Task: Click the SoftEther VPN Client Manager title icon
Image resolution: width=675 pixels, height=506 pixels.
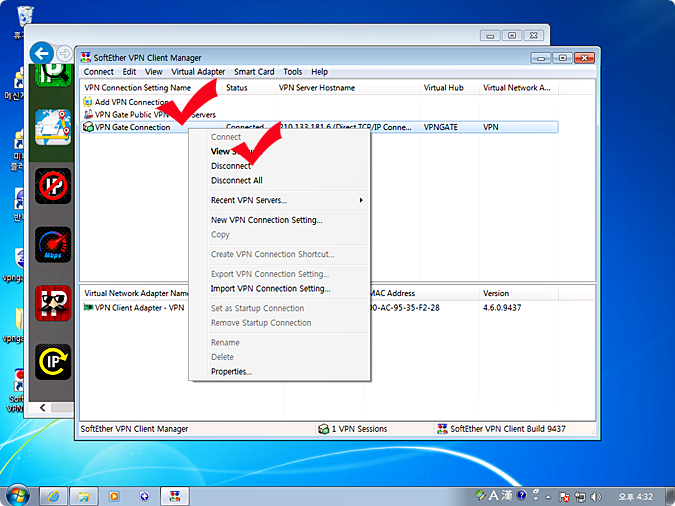Action: coord(86,57)
